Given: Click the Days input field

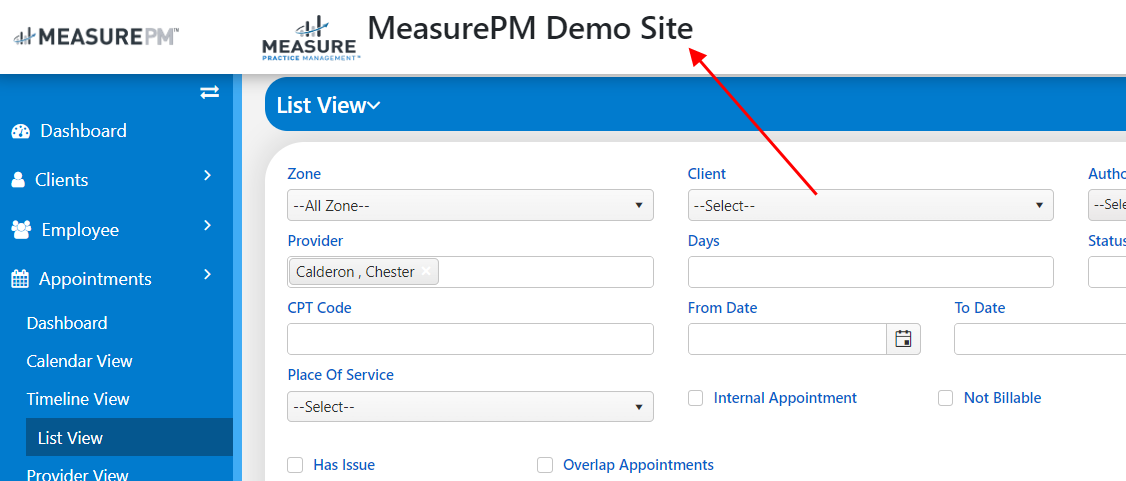Looking at the screenshot, I should [870, 272].
